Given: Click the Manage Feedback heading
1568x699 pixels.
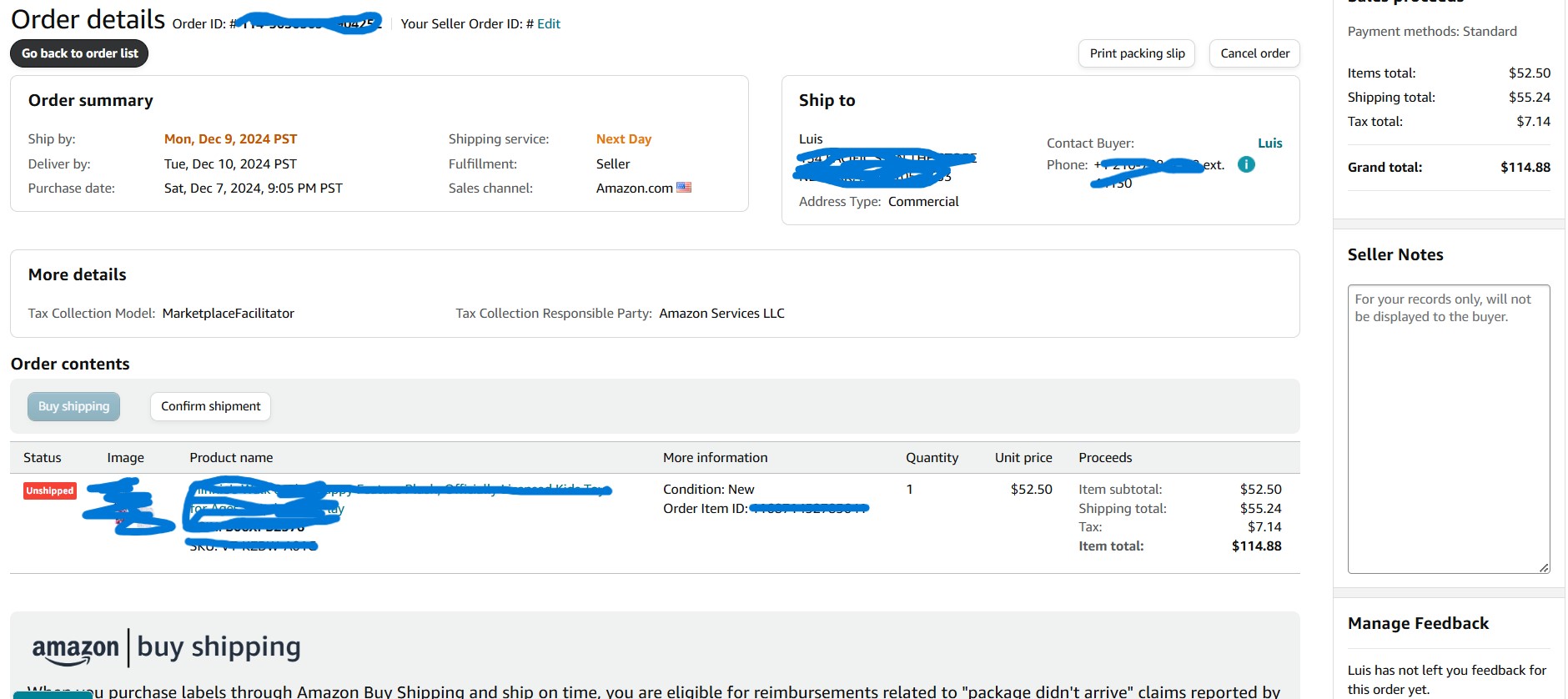Looking at the screenshot, I should pos(1418,624).
